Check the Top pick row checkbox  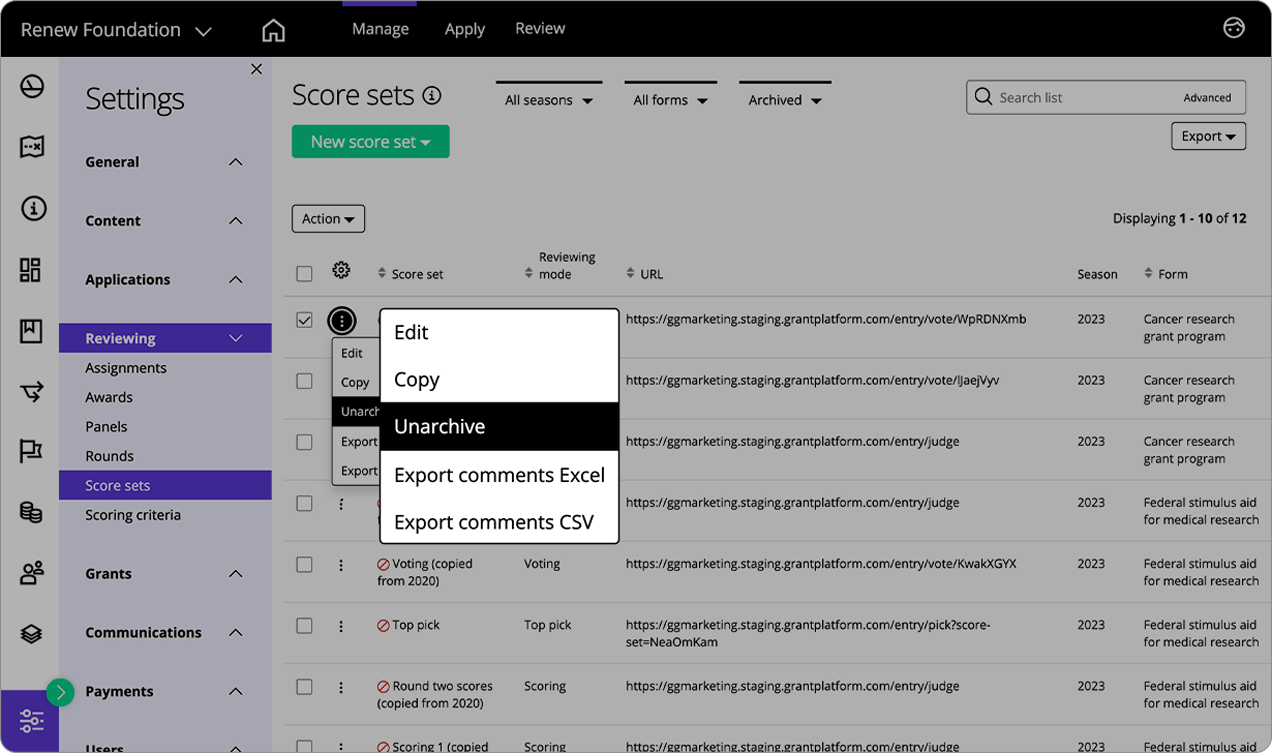(305, 626)
